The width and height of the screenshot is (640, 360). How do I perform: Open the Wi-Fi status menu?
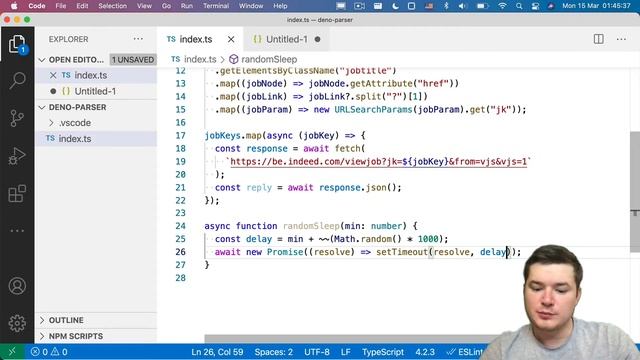502,6
